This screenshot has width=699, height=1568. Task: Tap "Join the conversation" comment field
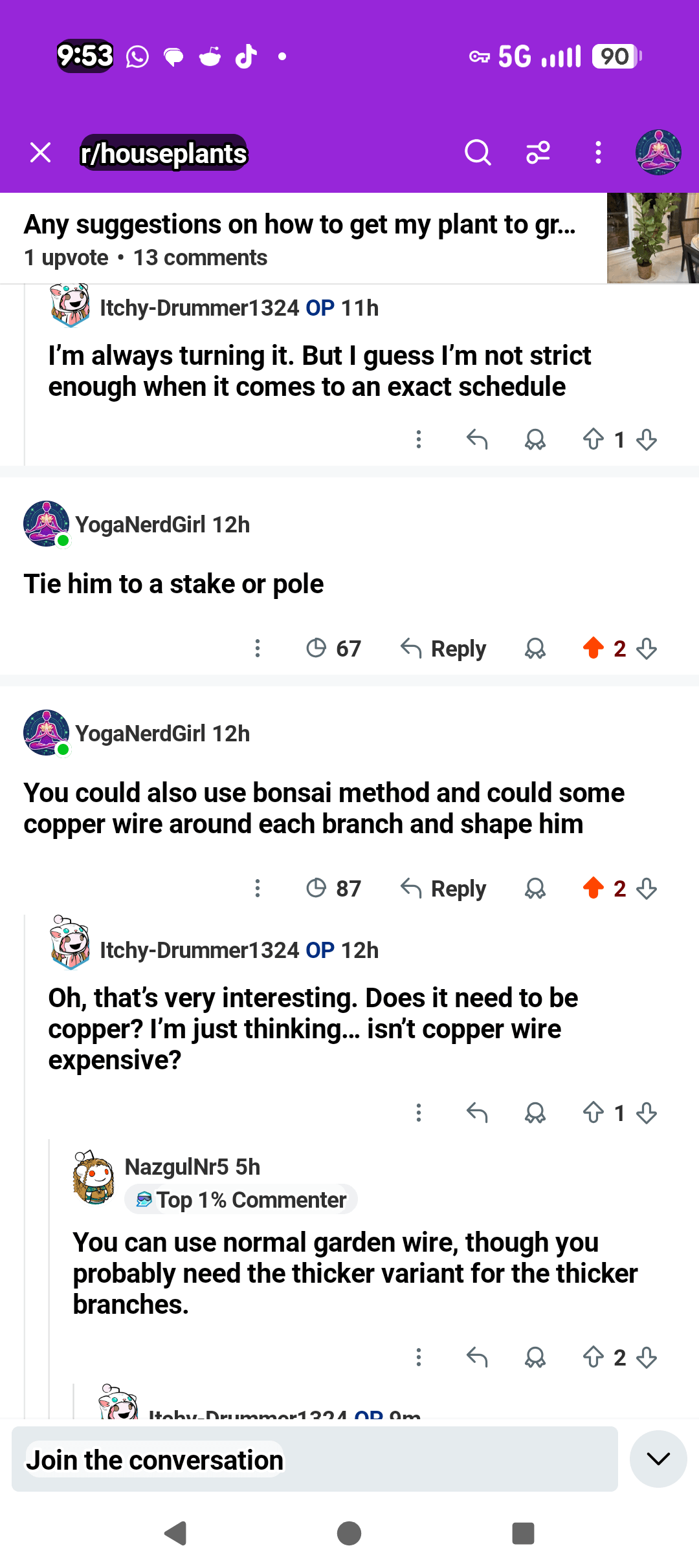point(315,1459)
